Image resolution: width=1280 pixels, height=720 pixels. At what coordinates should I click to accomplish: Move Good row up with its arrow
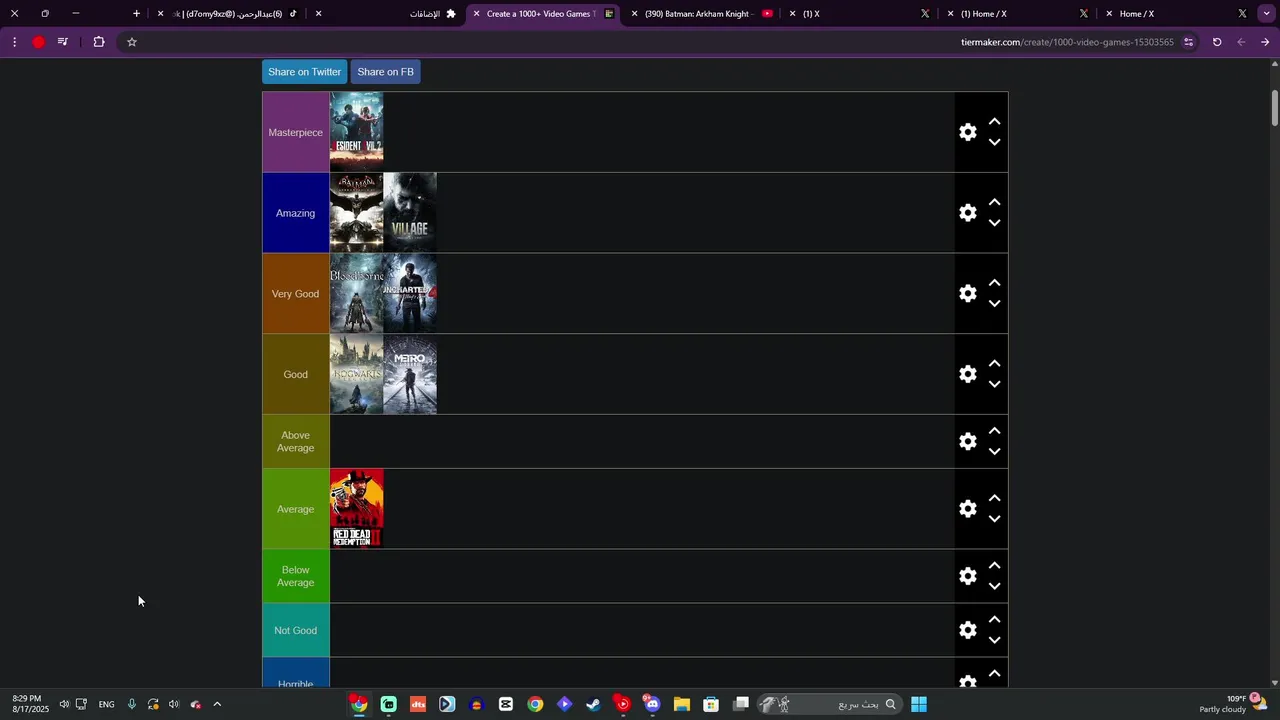click(994, 364)
